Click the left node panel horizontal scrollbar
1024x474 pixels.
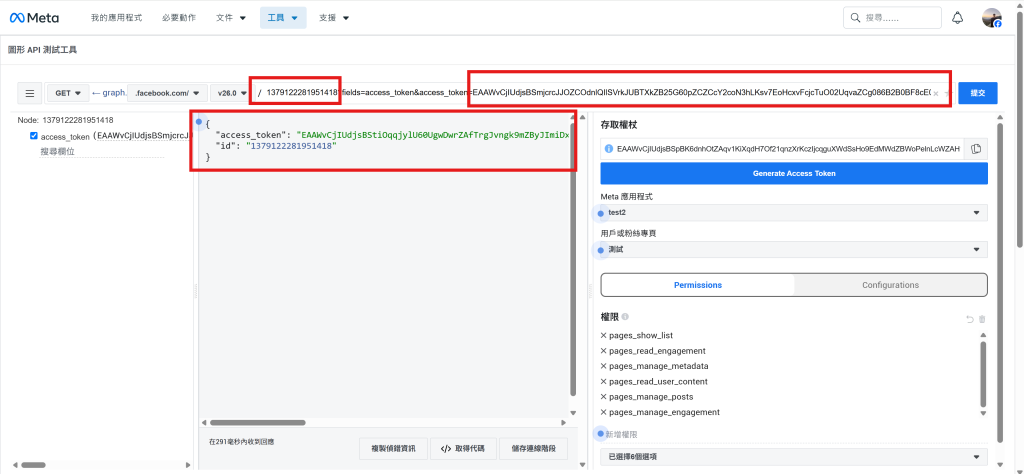(x=33, y=466)
